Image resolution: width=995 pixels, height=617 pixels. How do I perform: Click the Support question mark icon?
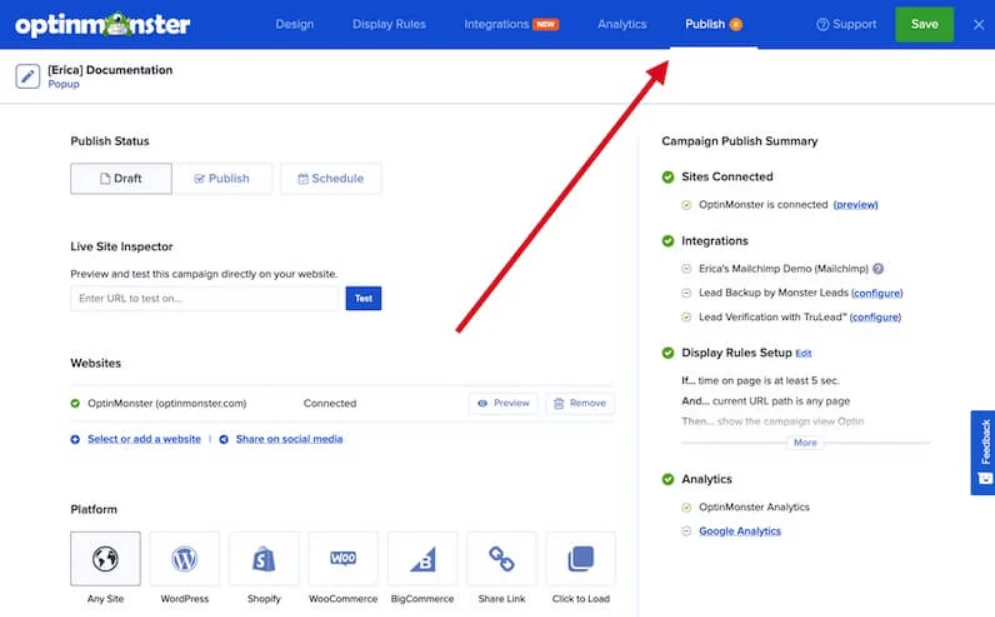click(x=822, y=25)
